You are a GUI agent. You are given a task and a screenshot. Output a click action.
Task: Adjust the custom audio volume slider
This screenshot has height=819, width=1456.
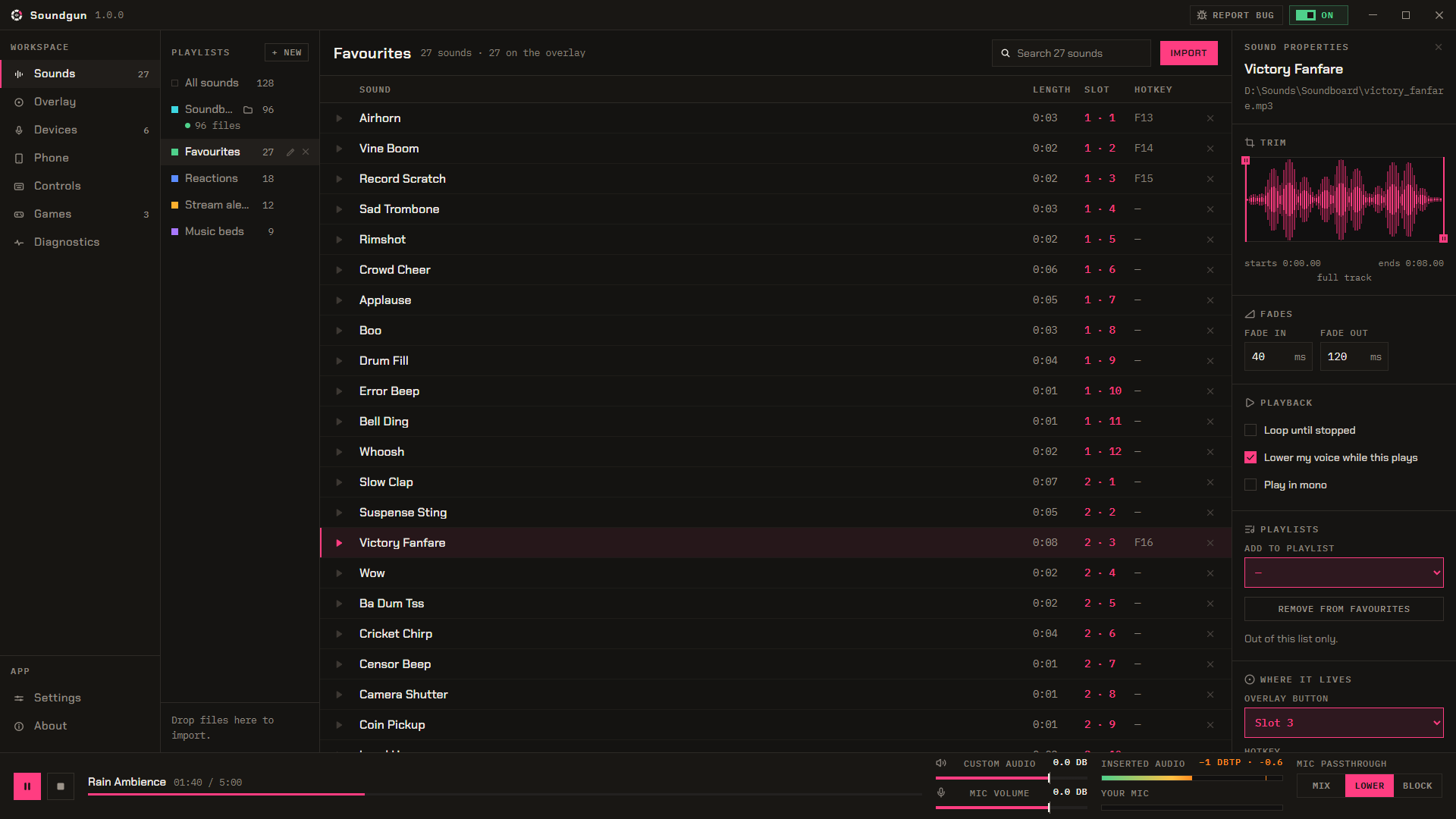click(1011, 778)
